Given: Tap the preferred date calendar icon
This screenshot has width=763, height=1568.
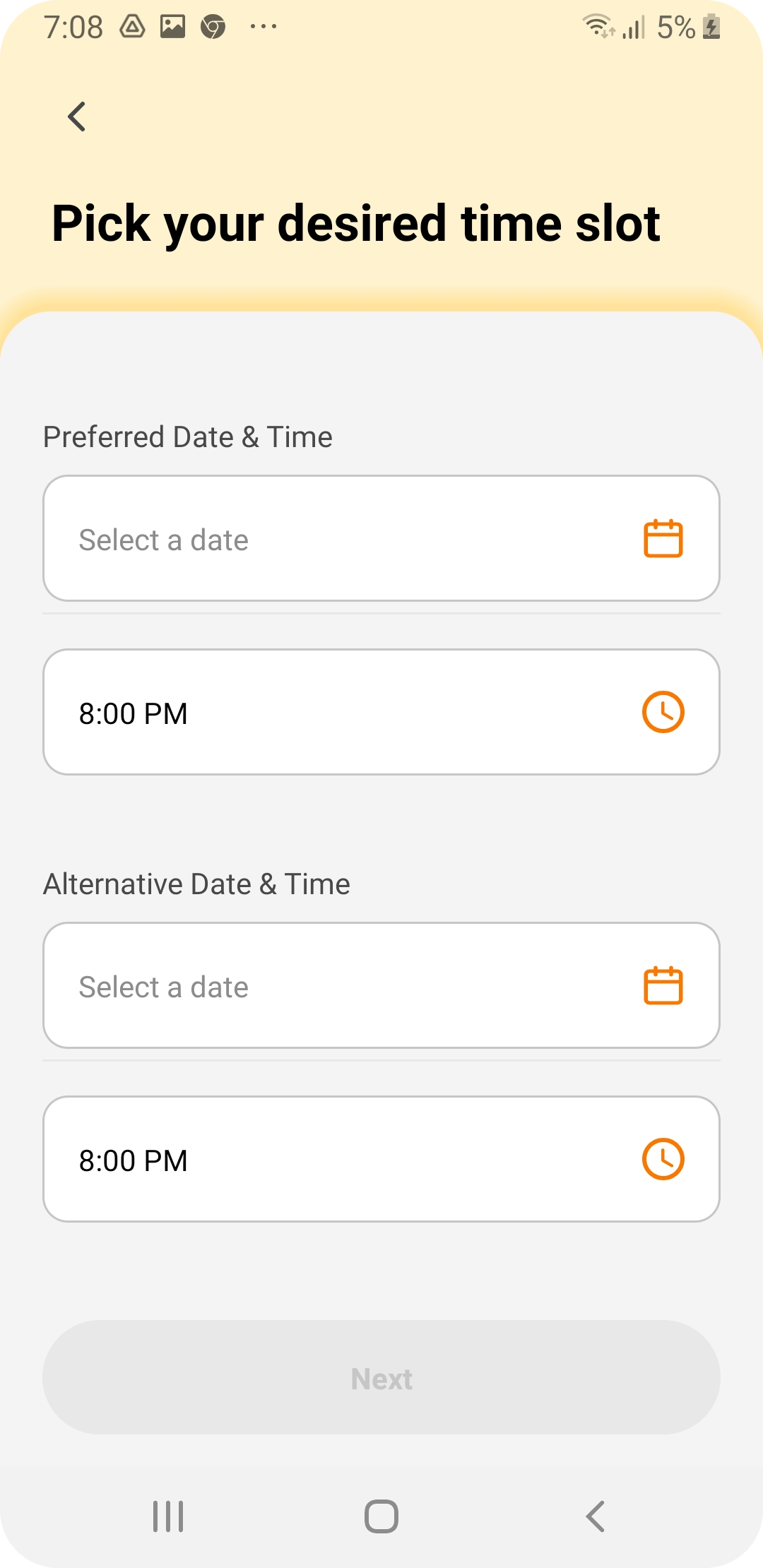Looking at the screenshot, I should [663, 539].
